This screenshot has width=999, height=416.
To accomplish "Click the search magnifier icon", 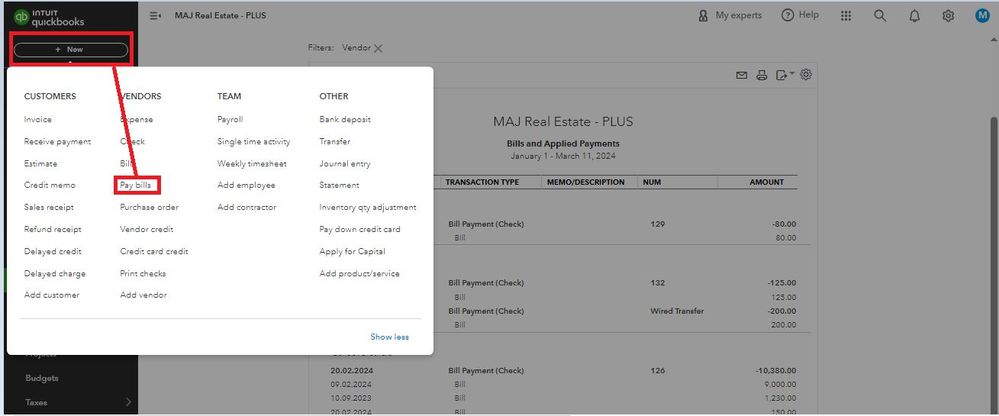I will 880,16.
